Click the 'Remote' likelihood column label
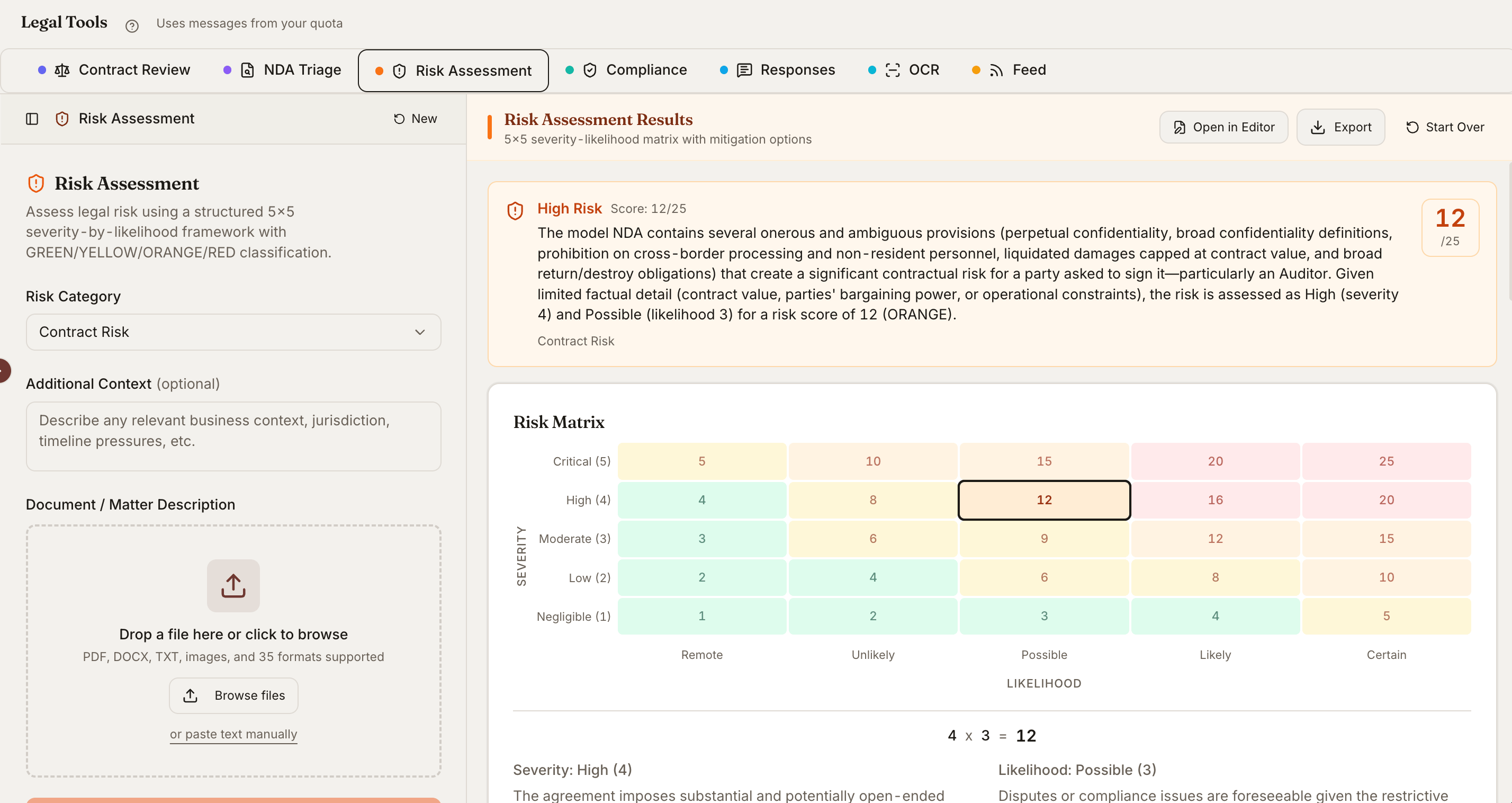This screenshot has width=1512, height=803. click(701, 654)
